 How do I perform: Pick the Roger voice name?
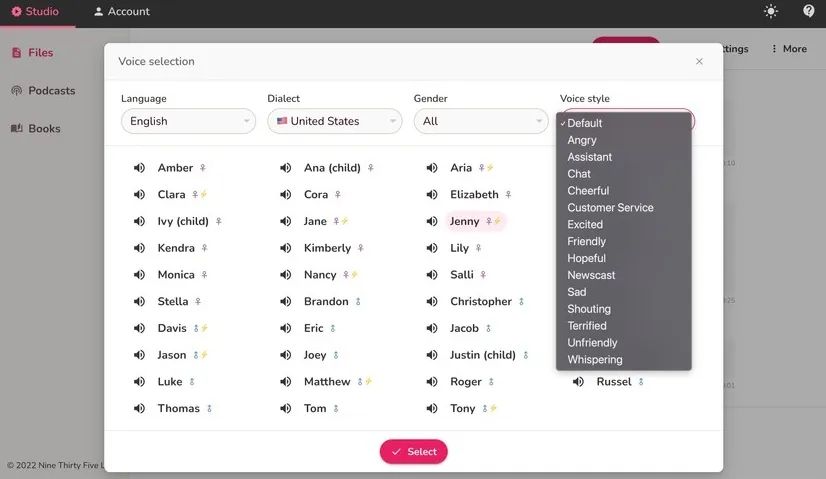[466, 382]
